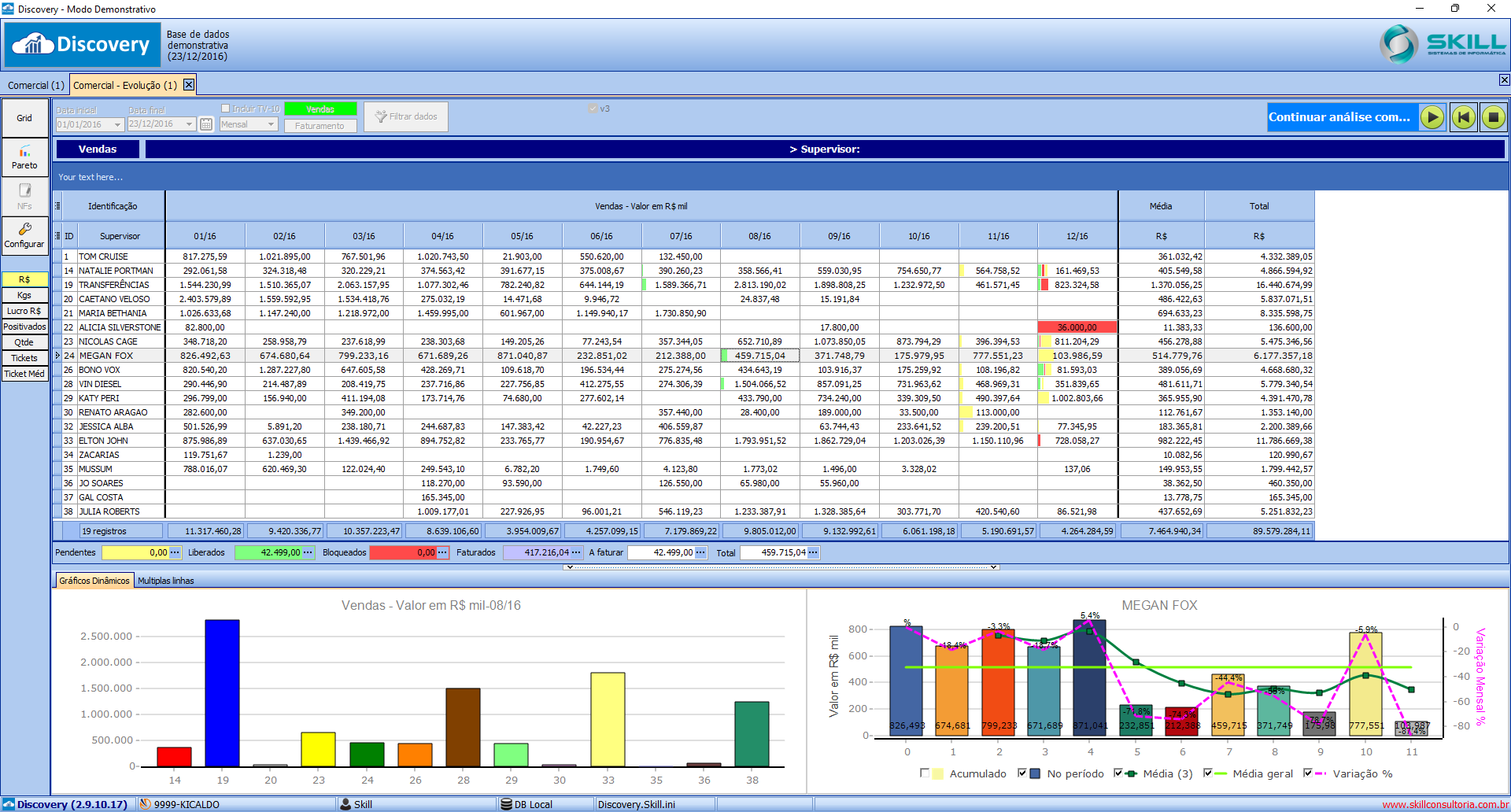Select the Positivados measure option
Viewport: 1511px width, 812px height.
pyautogui.click(x=24, y=327)
